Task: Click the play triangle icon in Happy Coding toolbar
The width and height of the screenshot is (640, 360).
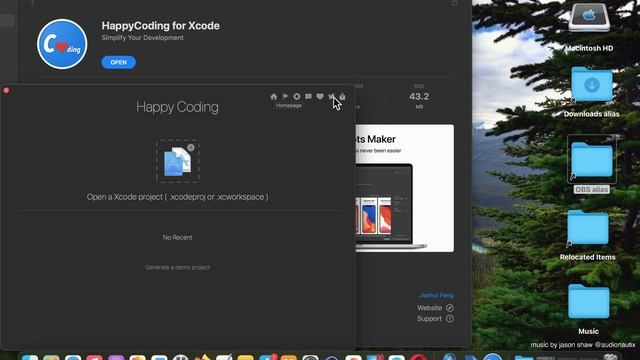Action: point(285,96)
